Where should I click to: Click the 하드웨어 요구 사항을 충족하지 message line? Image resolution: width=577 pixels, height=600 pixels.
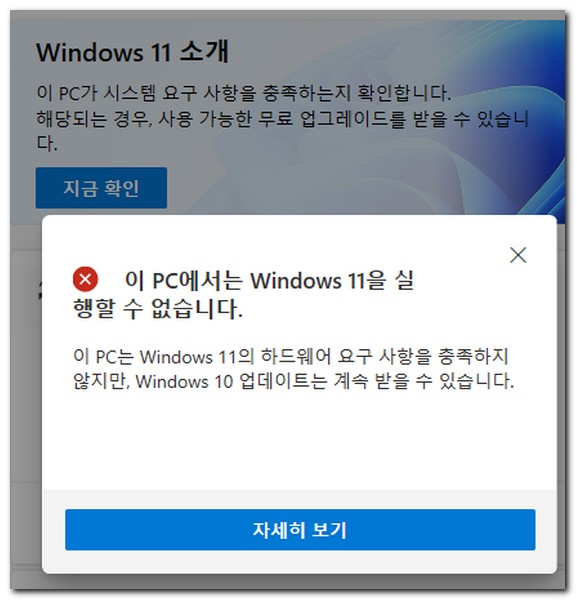coord(290,356)
